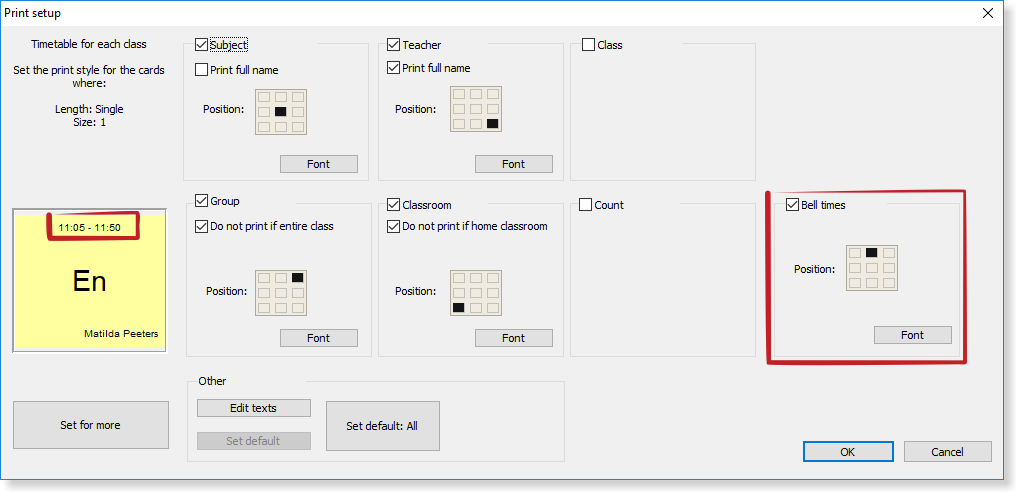Click the Set for more button

[x=90, y=425]
